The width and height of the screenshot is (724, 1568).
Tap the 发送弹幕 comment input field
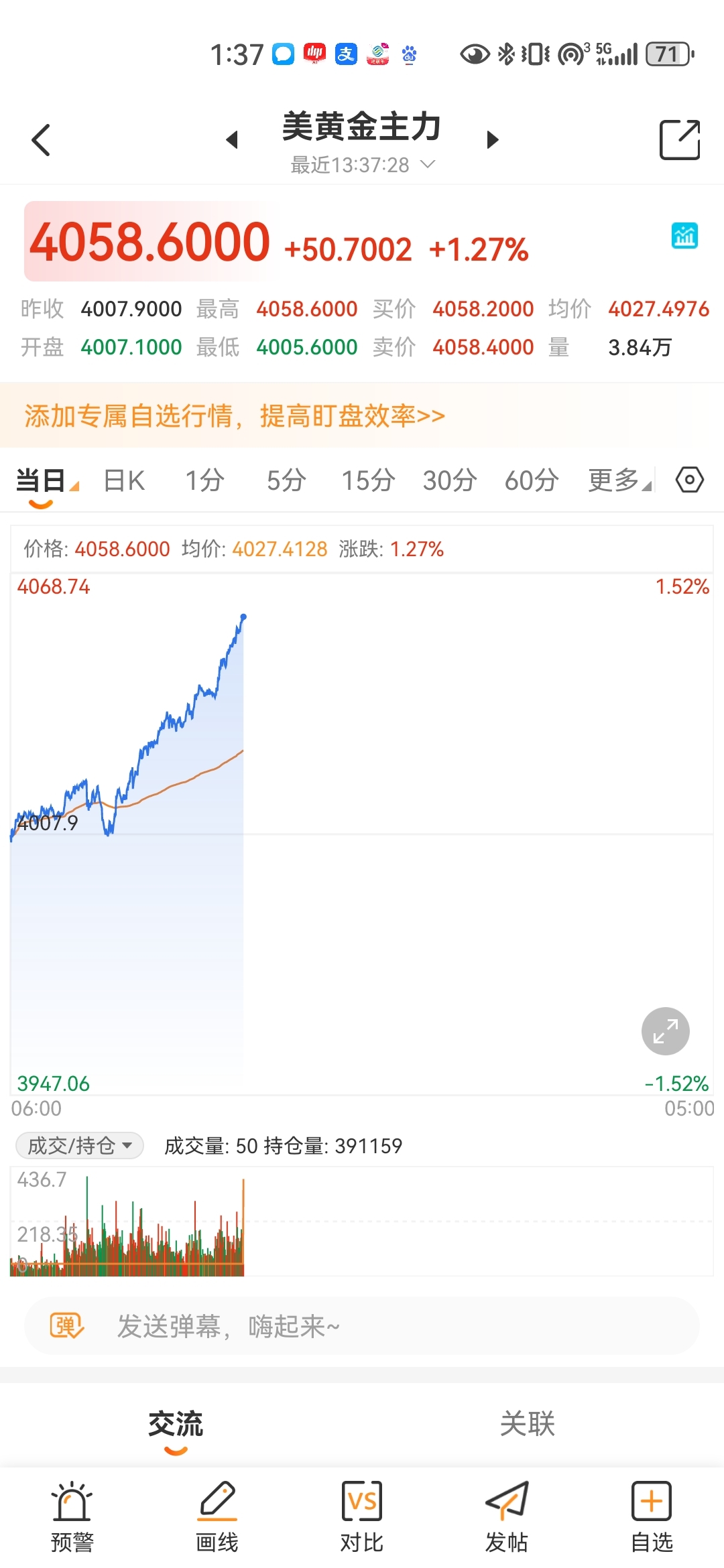click(x=362, y=1325)
